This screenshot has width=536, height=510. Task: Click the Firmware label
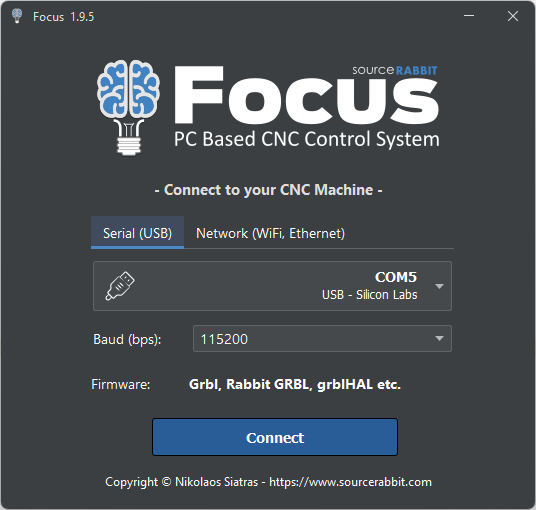[x=121, y=385]
